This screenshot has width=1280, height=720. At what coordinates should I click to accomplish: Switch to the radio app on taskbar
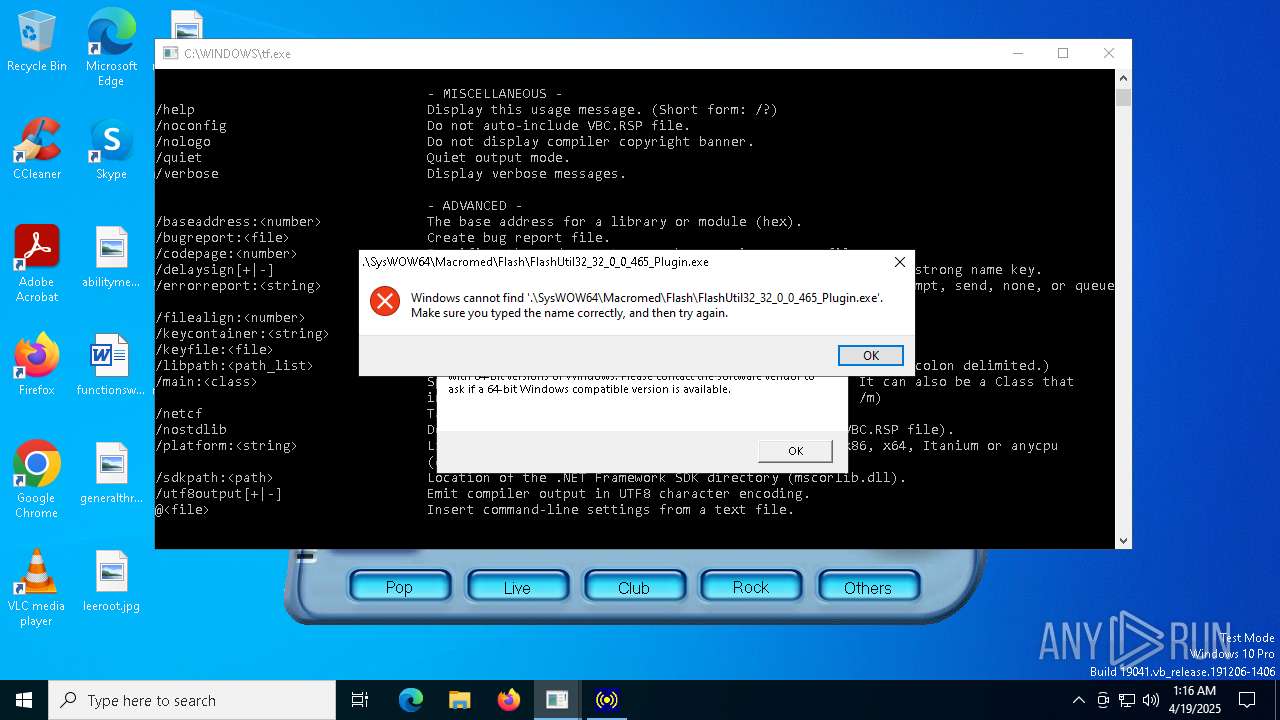[606, 700]
